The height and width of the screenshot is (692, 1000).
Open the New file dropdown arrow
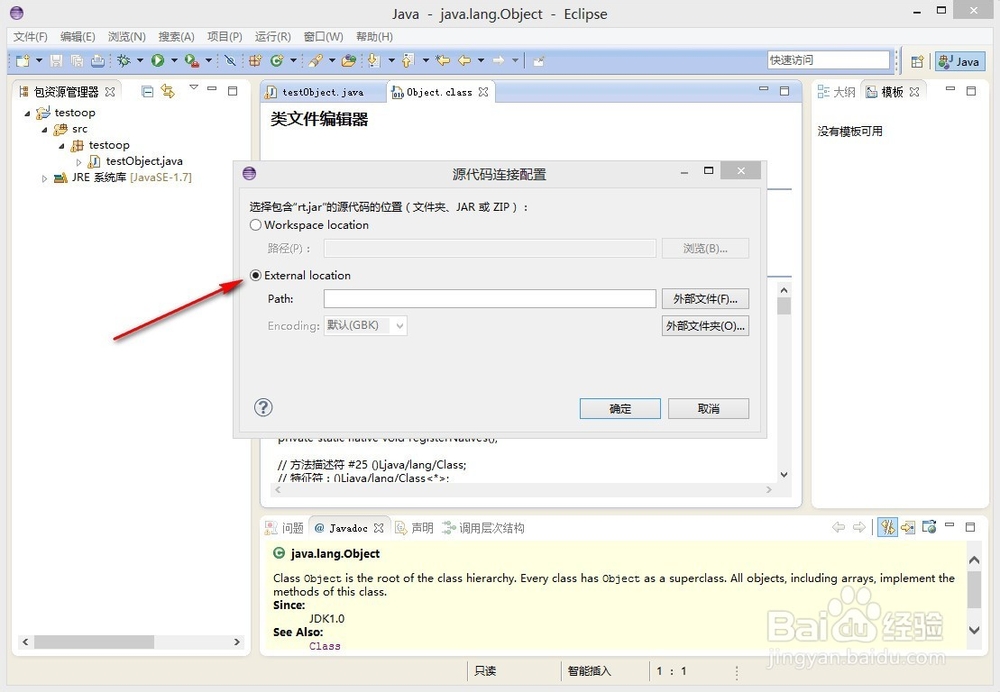coord(39,61)
